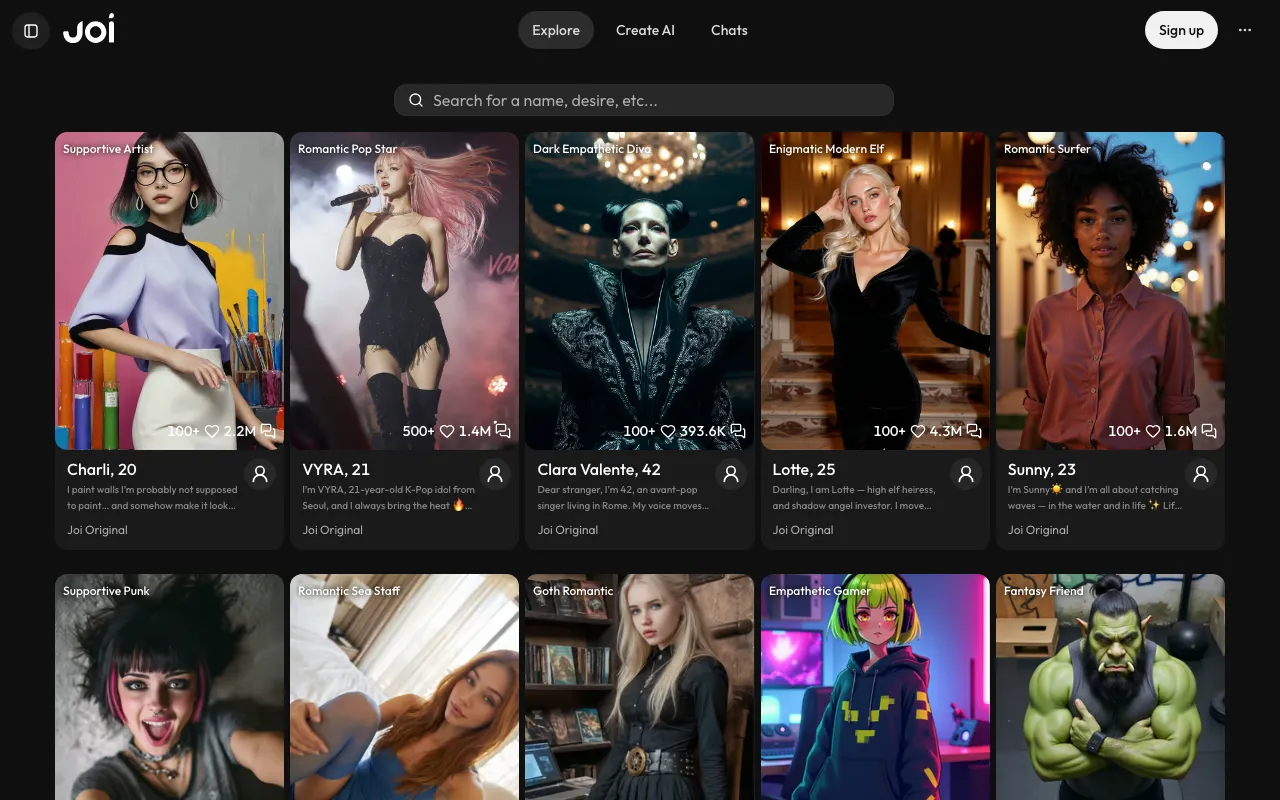This screenshot has height=800, width=1280.
Task: Open the Chats tab
Action: [x=729, y=30]
